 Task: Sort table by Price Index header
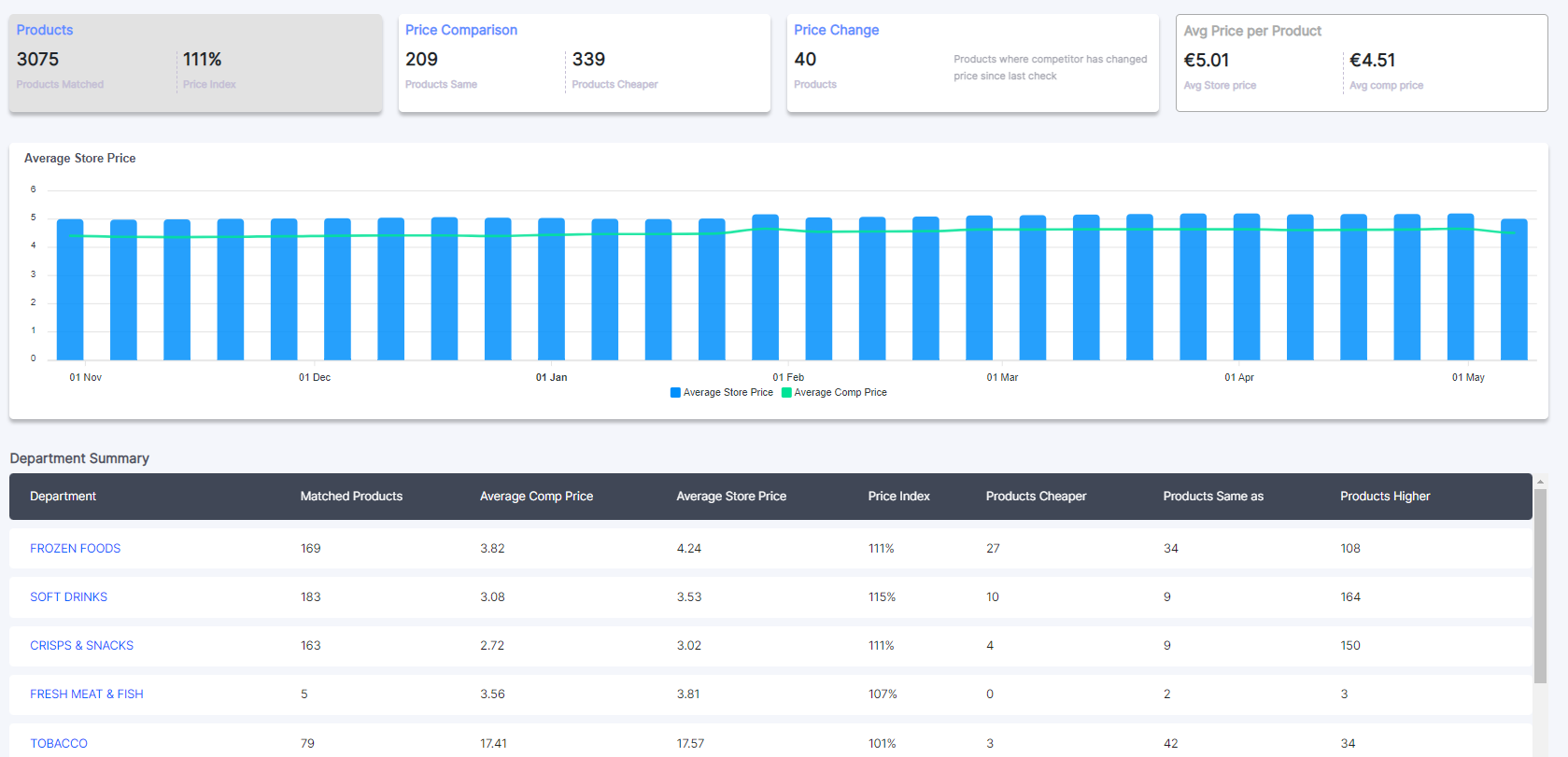point(898,497)
